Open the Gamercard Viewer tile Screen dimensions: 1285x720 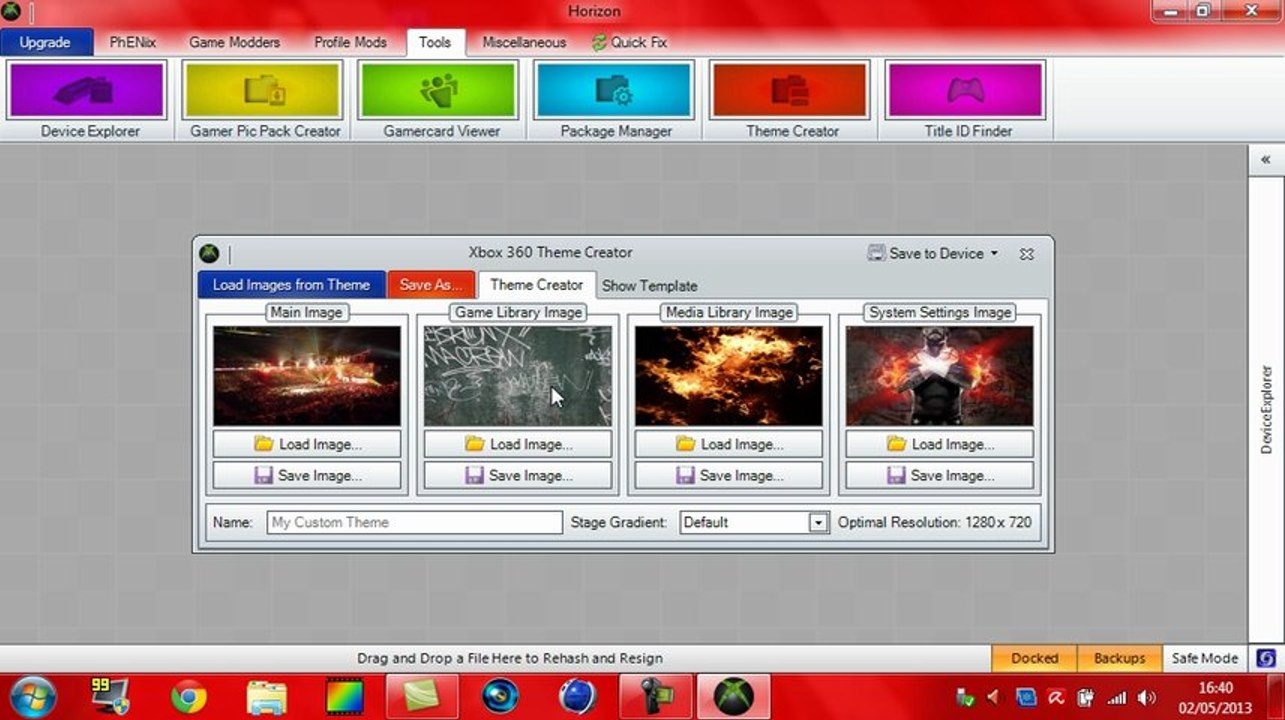[440, 100]
